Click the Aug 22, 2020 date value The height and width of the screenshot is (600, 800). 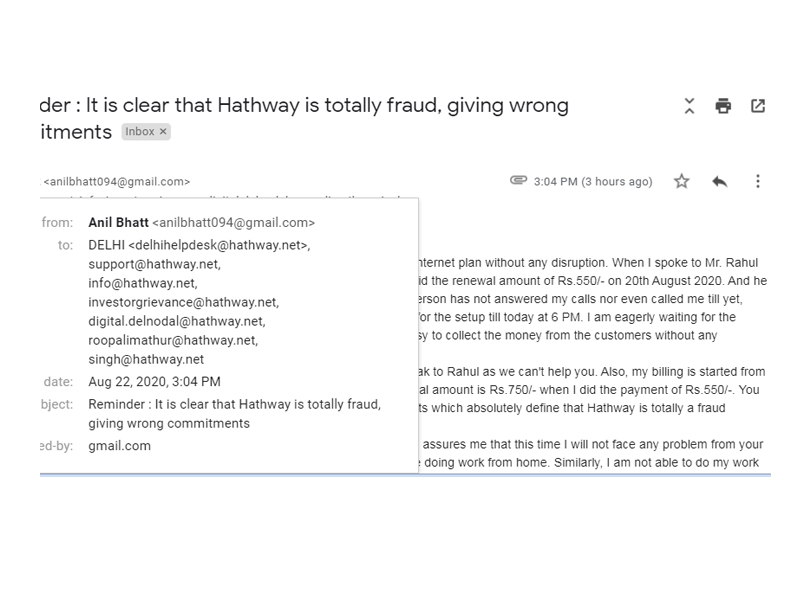(x=154, y=382)
